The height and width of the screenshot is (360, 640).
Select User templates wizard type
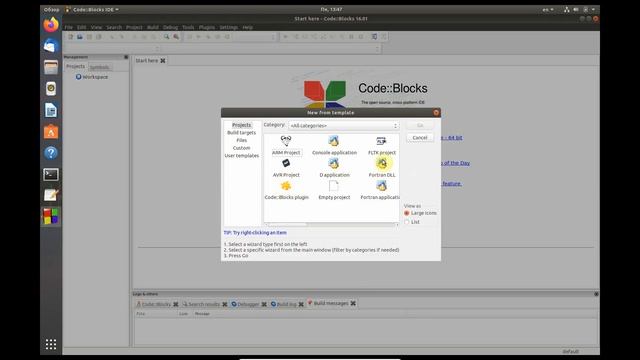[x=241, y=156]
